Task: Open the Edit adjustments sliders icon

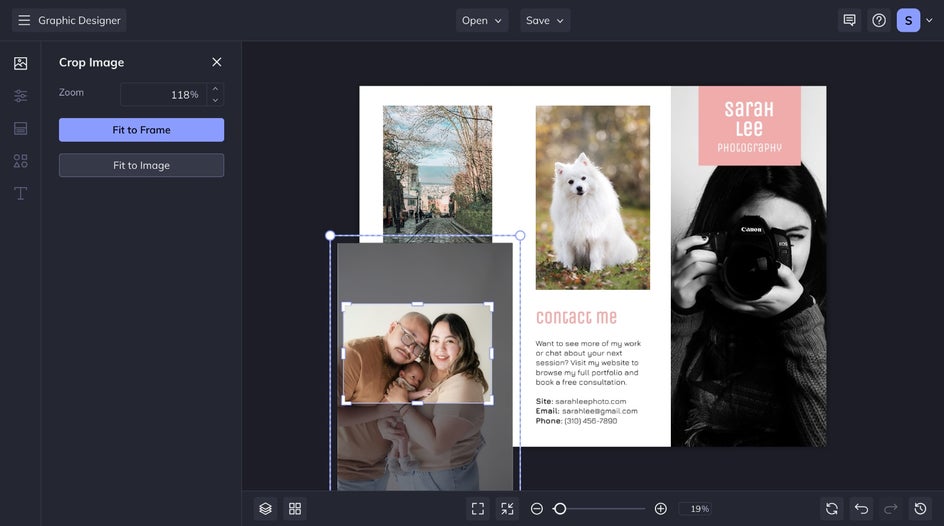Action: point(20,96)
